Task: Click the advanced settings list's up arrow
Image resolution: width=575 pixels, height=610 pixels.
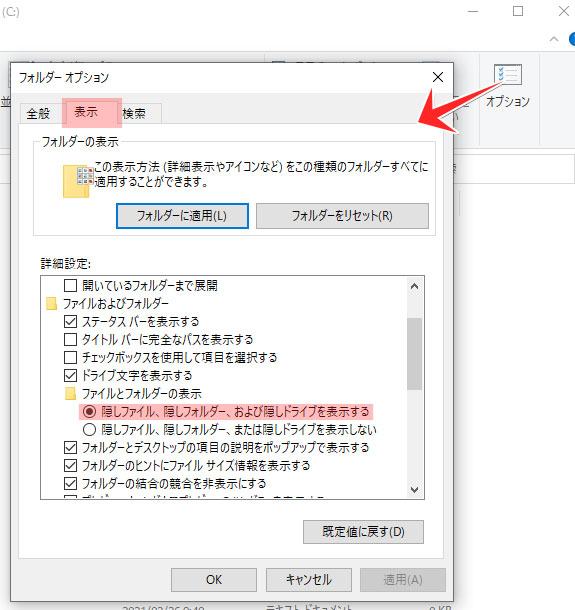Action: [x=415, y=286]
